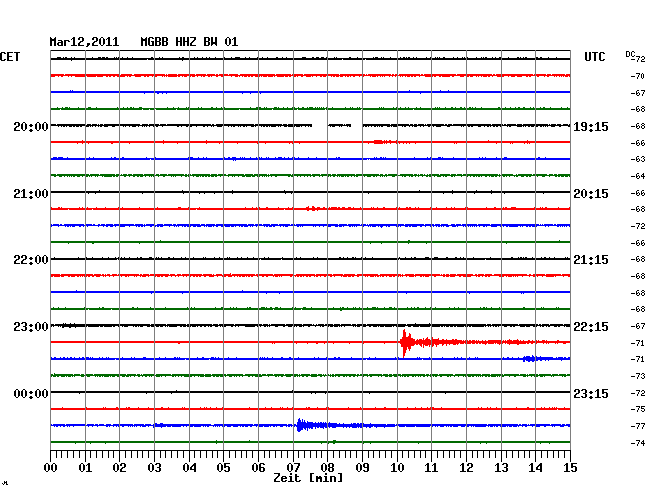650x494 pixels.
Task: Select DC offset value -74
Action: pyautogui.click(x=638, y=443)
